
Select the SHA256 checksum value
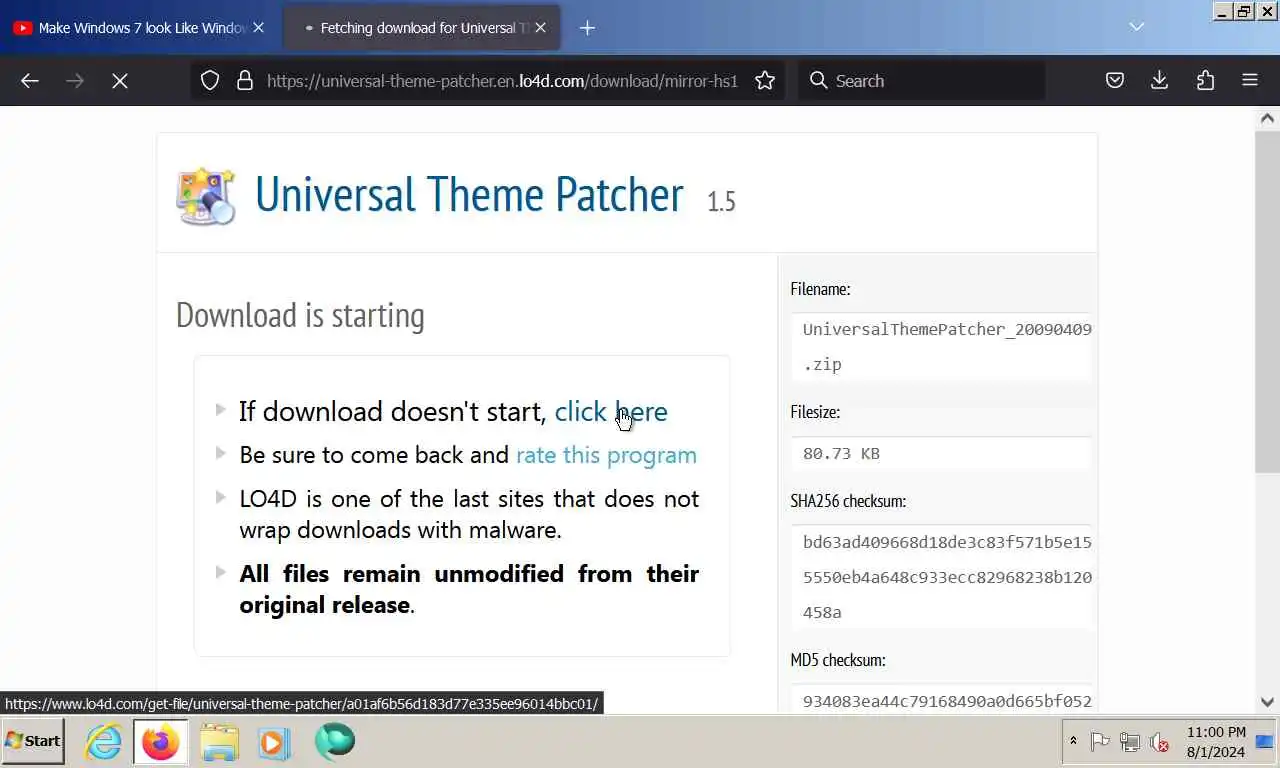[x=947, y=577]
